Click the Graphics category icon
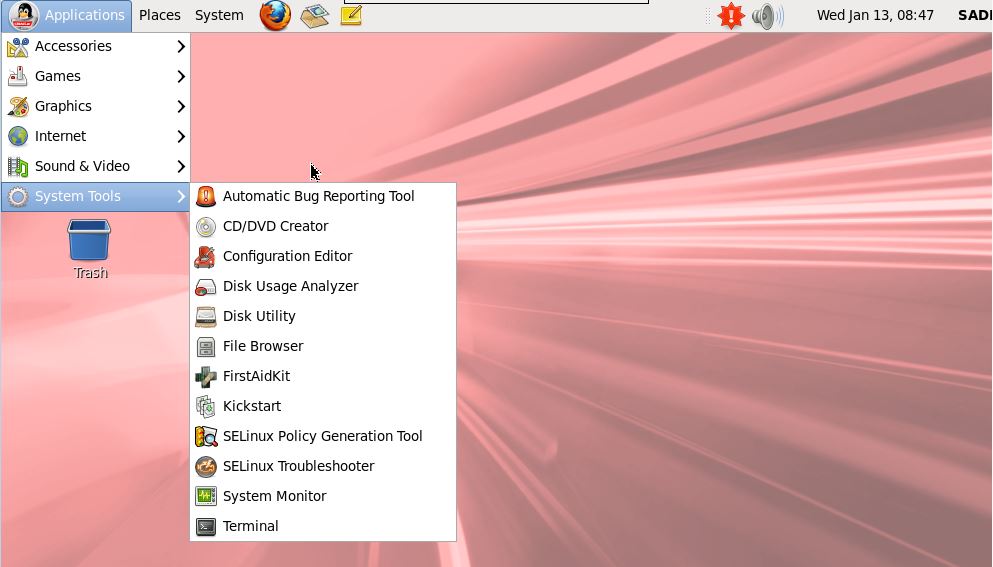The image size is (993, 567). tap(18, 106)
